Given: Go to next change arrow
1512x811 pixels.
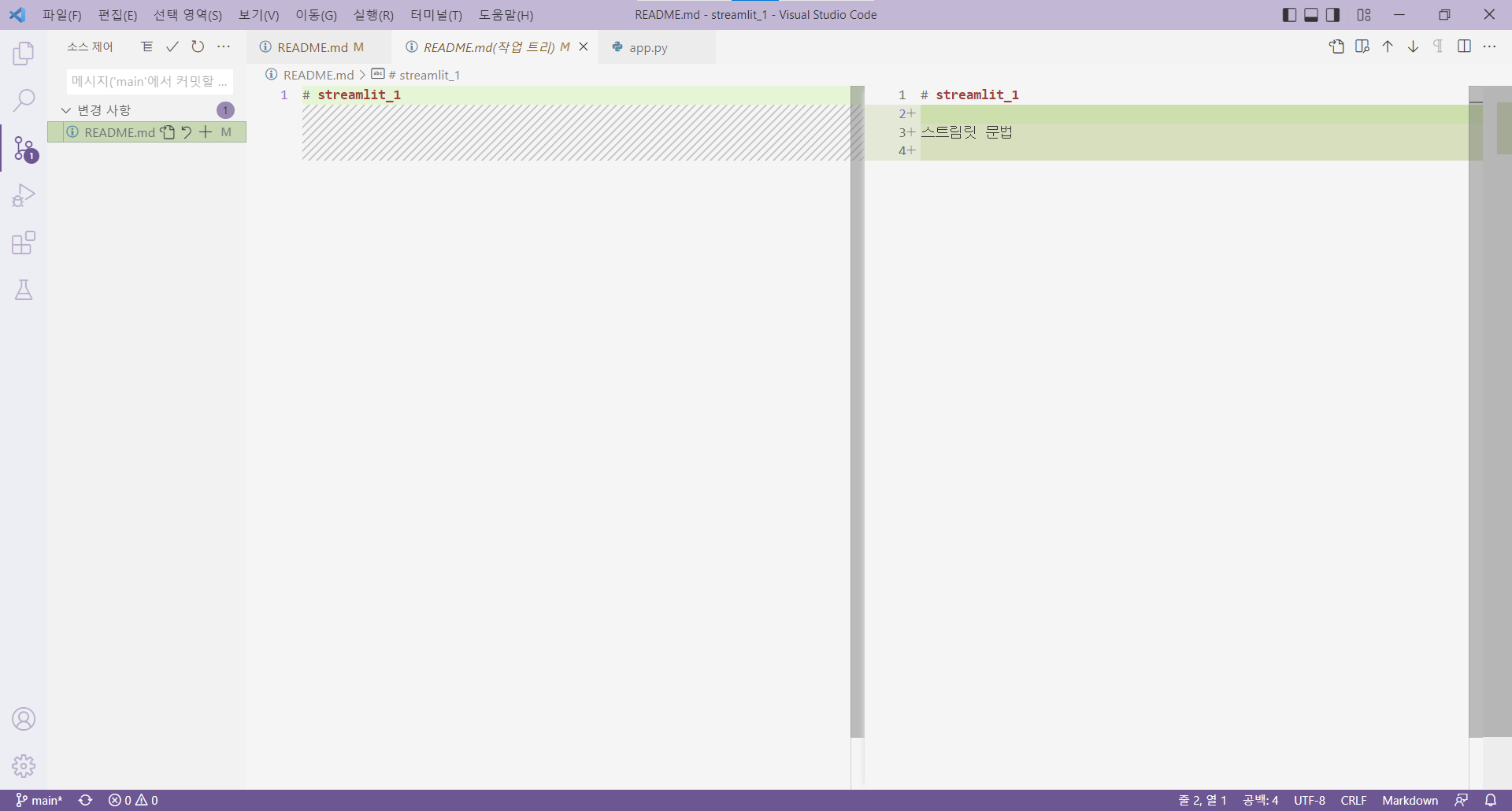Looking at the screenshot, I should tap(1414, 46).
